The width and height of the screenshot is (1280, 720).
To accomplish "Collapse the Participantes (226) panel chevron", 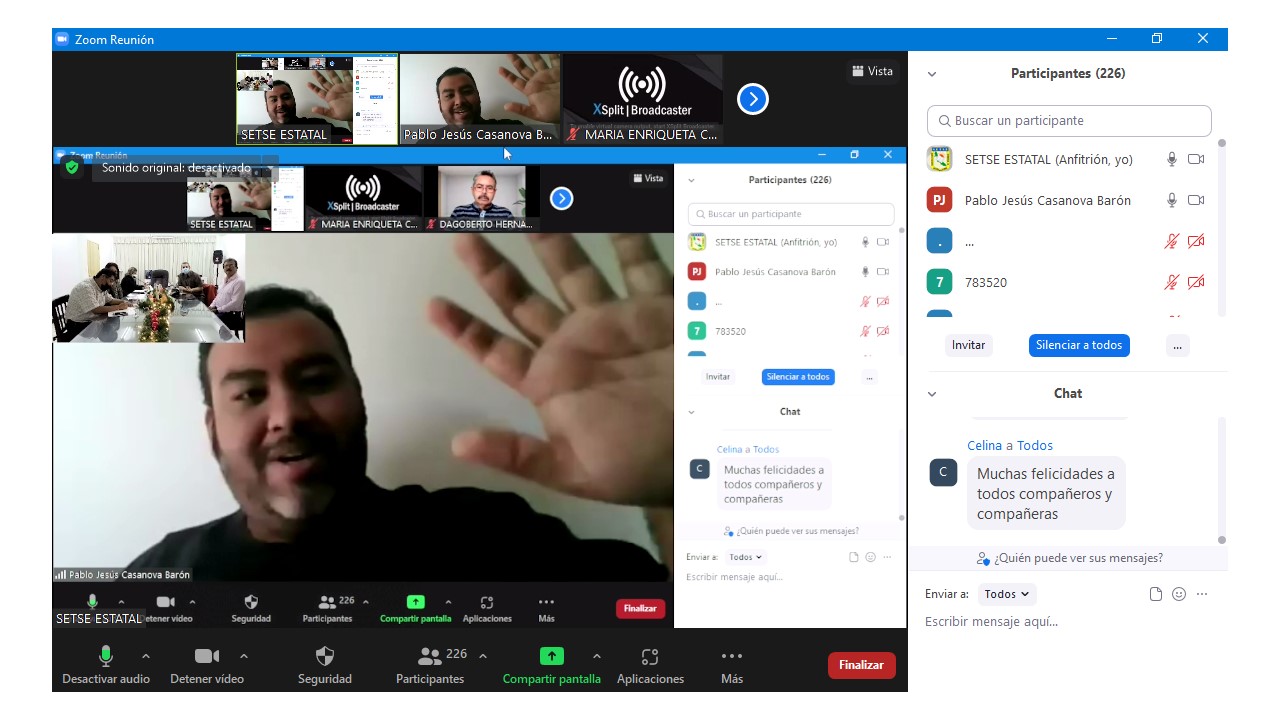I will [x=932, y=74].
